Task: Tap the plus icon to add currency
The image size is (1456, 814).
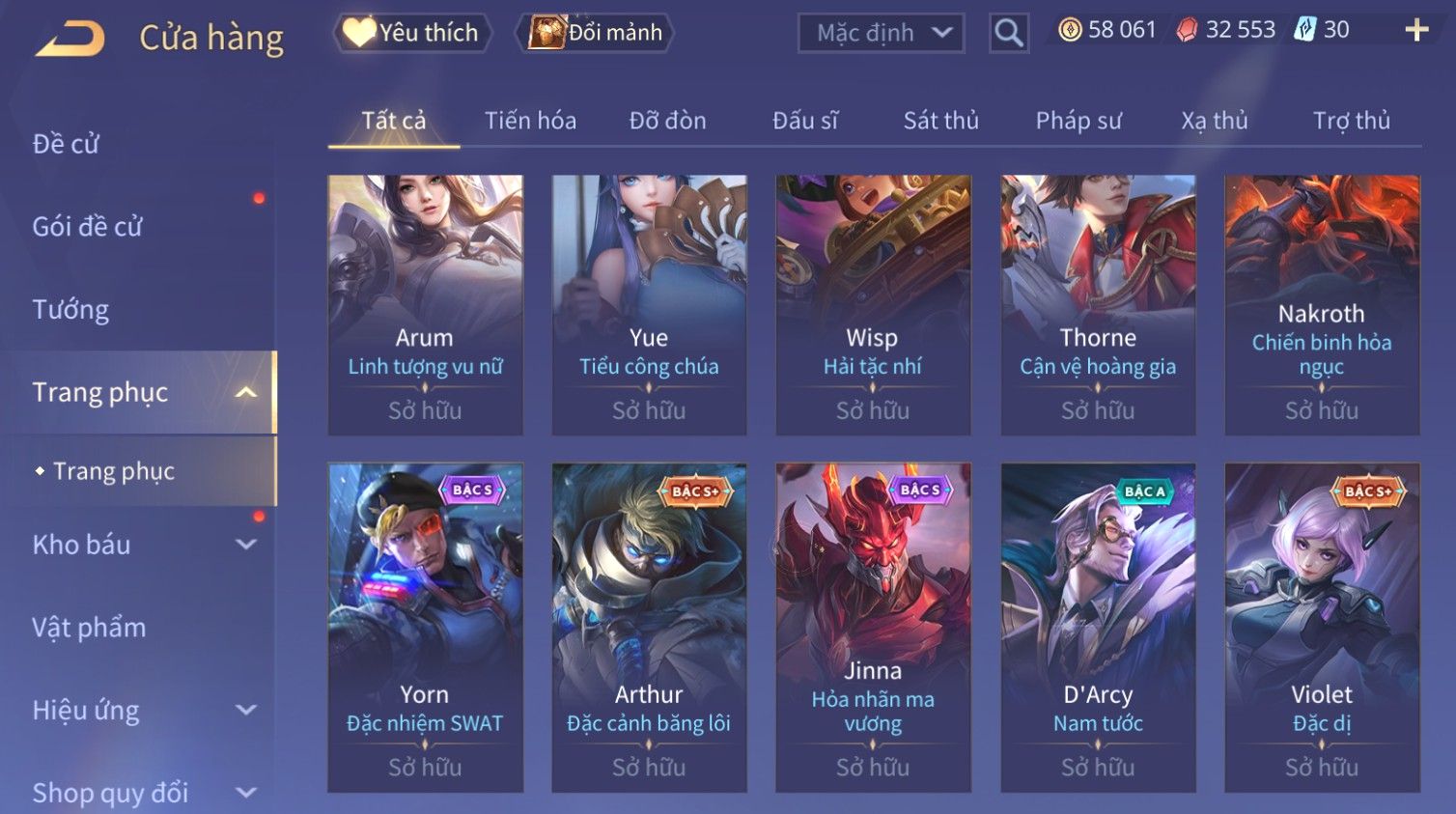Action: (x=1415, y=30)
